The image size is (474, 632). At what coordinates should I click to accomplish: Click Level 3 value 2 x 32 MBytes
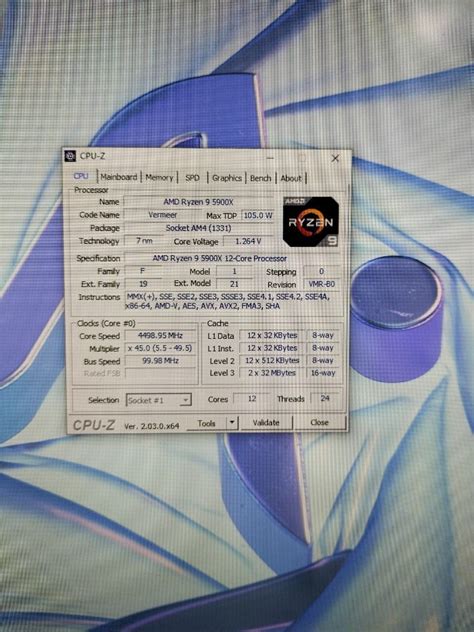272,373
